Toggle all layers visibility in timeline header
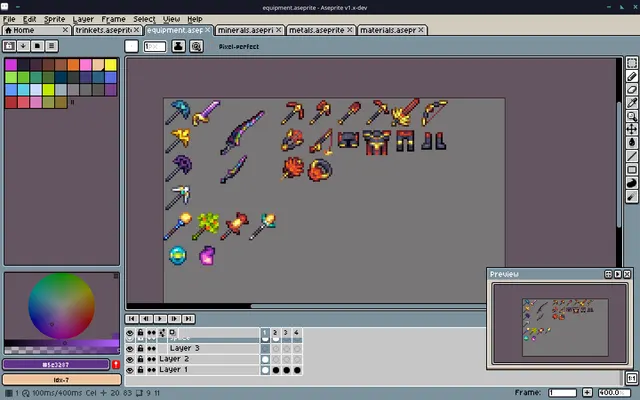Screen dimensions: 640x400 (130, 333)
